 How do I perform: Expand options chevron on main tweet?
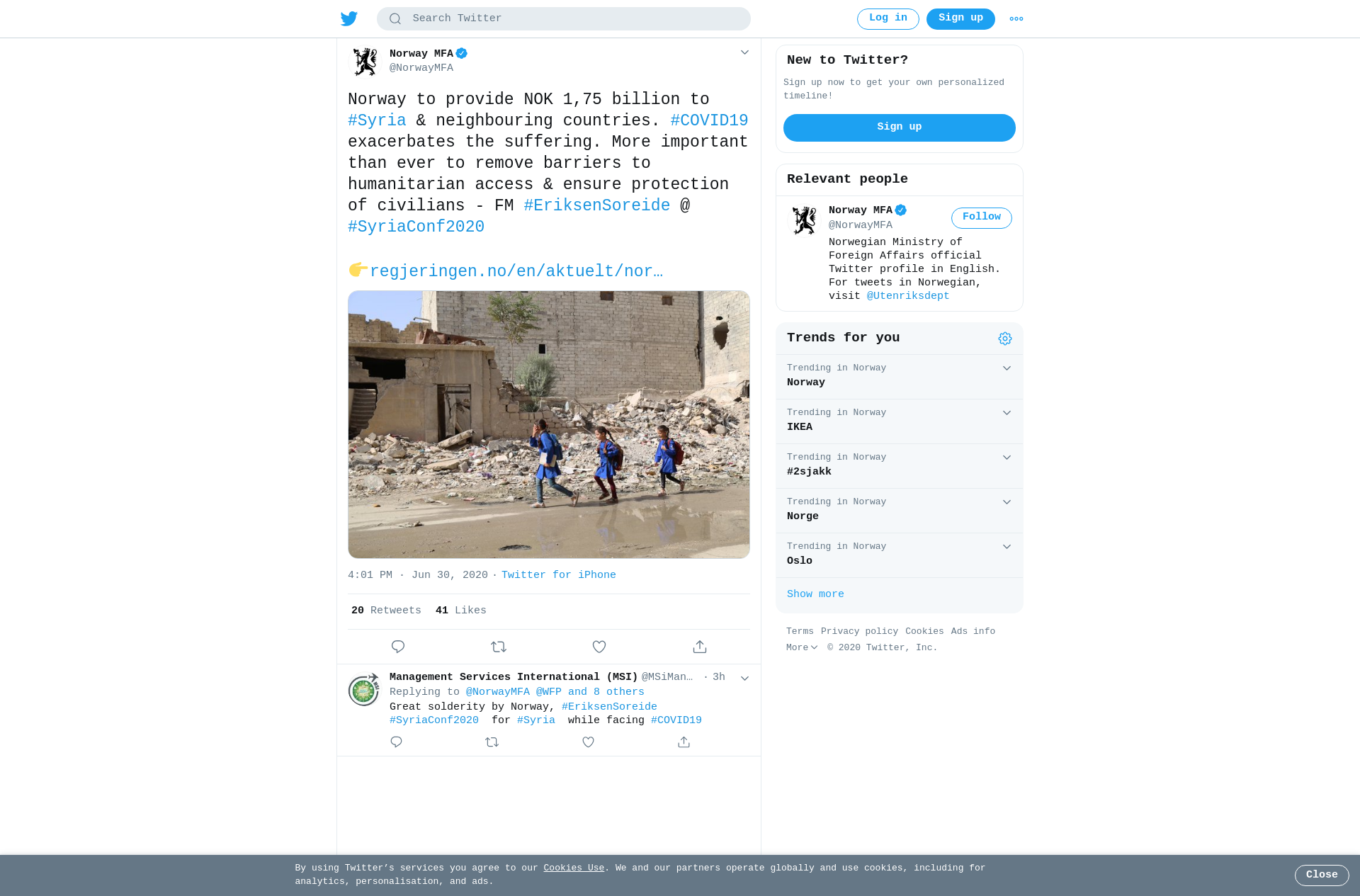click(744, 52)
